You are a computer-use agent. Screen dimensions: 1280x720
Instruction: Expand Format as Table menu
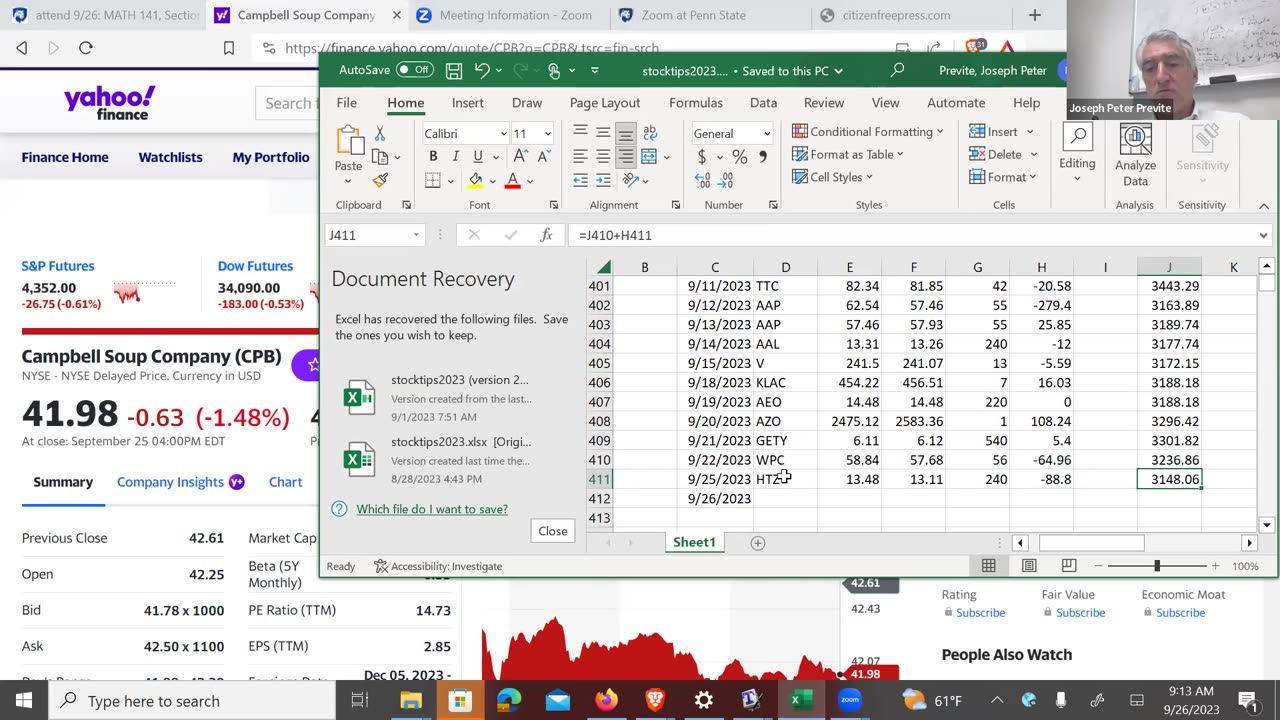[848, 154]
